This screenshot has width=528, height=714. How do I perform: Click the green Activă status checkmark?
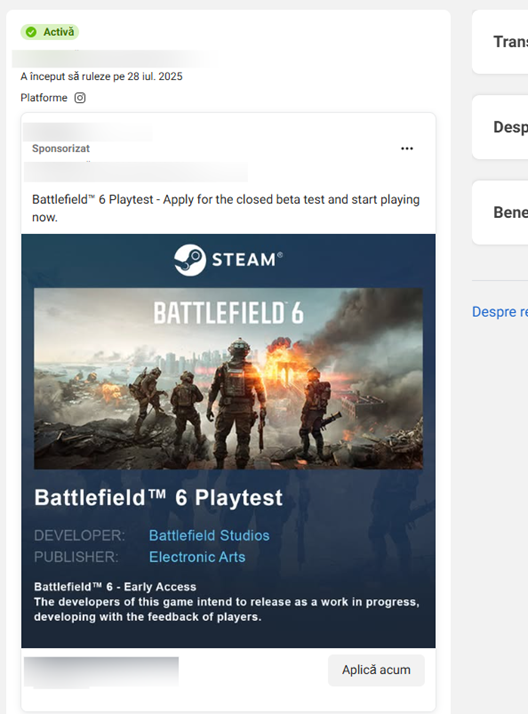click(x=31, y=32)
